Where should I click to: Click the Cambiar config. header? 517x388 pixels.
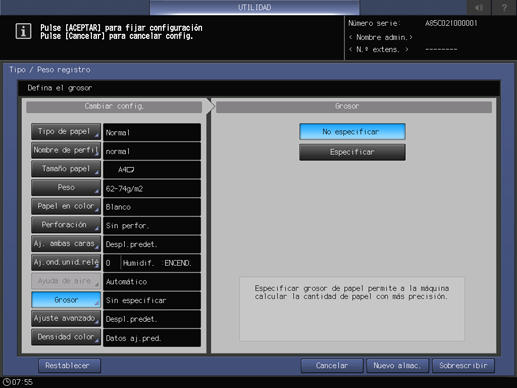click(x=114, y=106)
